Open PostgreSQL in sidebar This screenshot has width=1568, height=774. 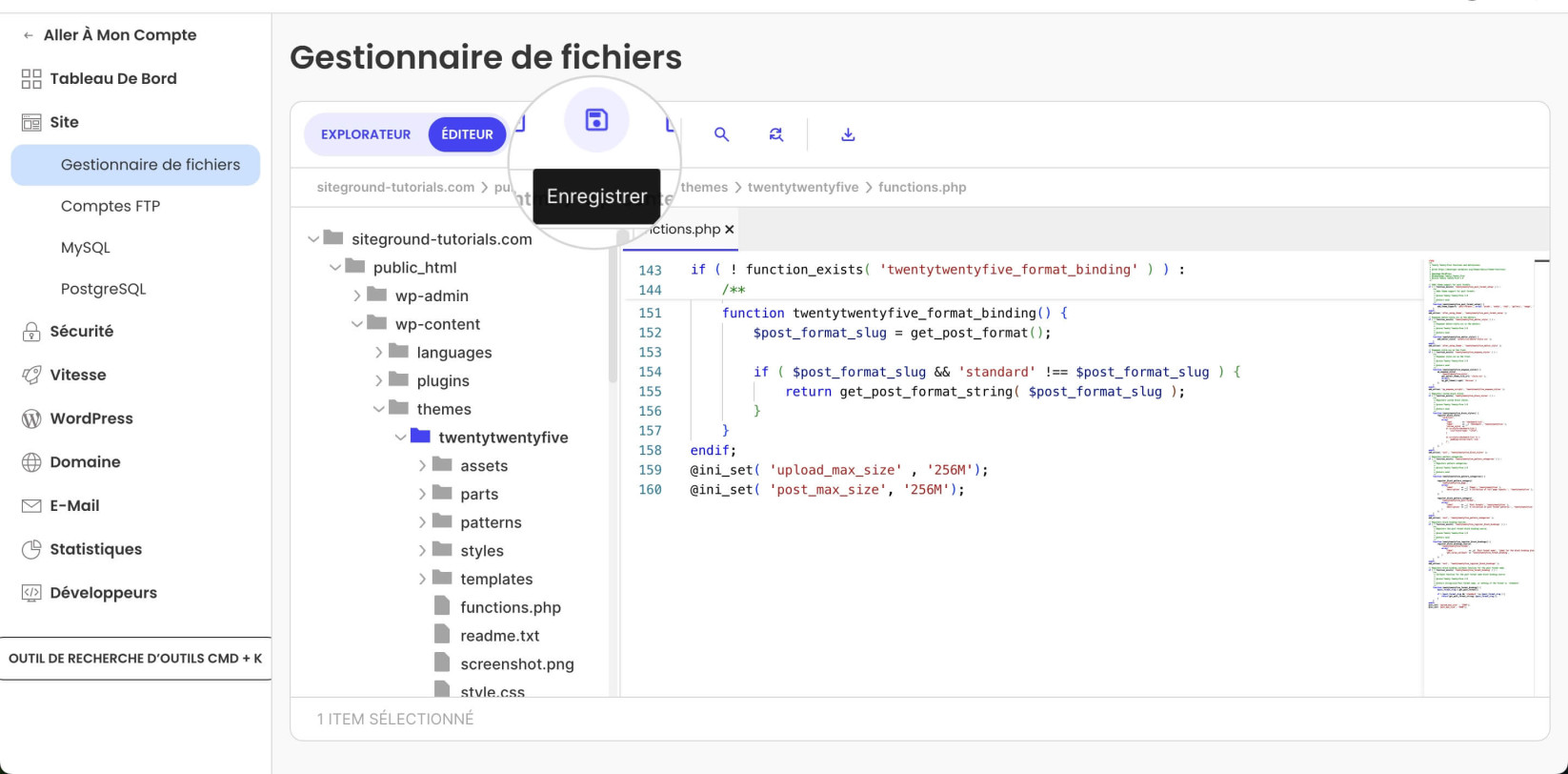coord(103,289)
